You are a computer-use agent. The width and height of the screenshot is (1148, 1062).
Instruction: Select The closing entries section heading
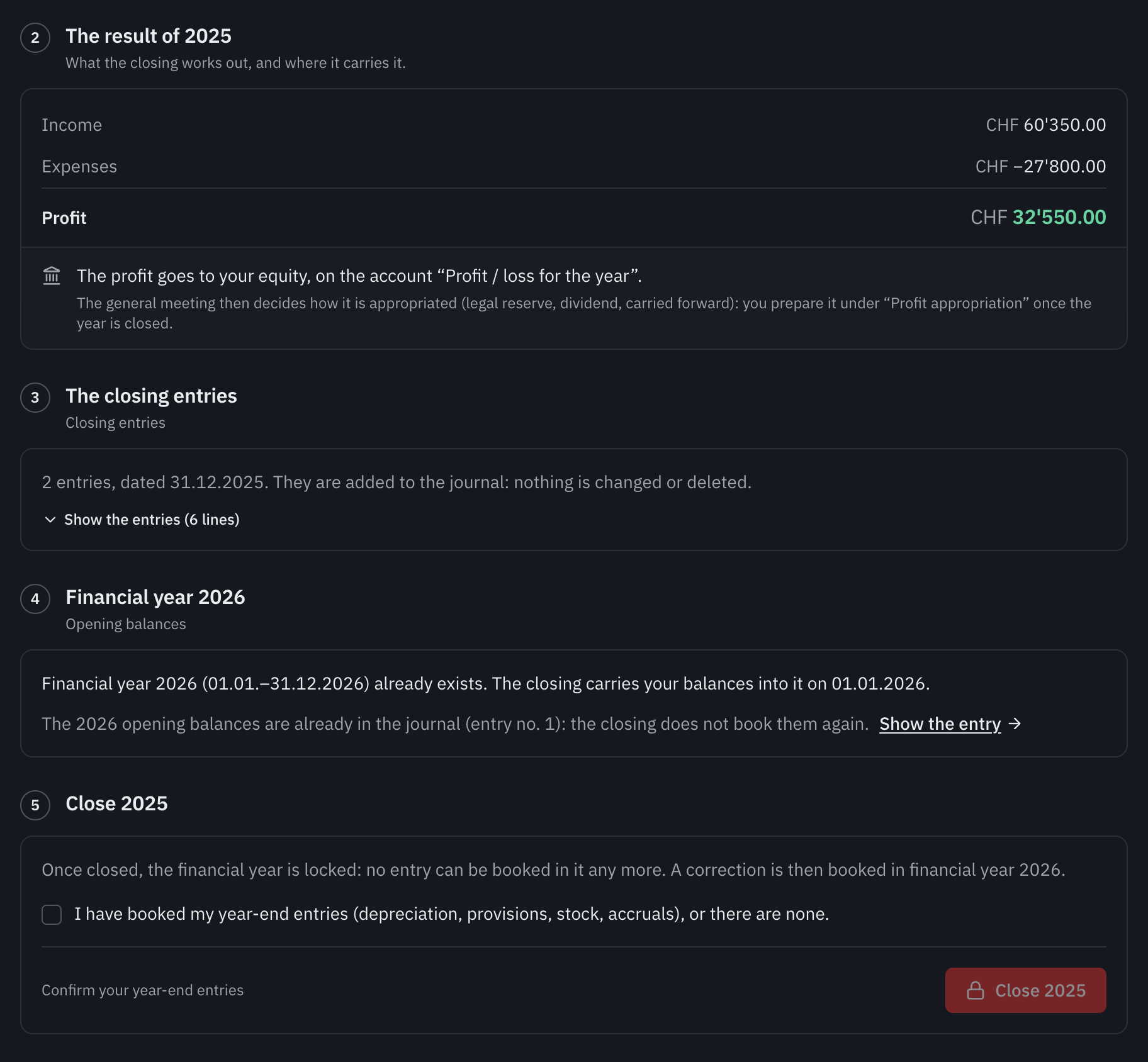pyautogui.click(x=151, y=396)
